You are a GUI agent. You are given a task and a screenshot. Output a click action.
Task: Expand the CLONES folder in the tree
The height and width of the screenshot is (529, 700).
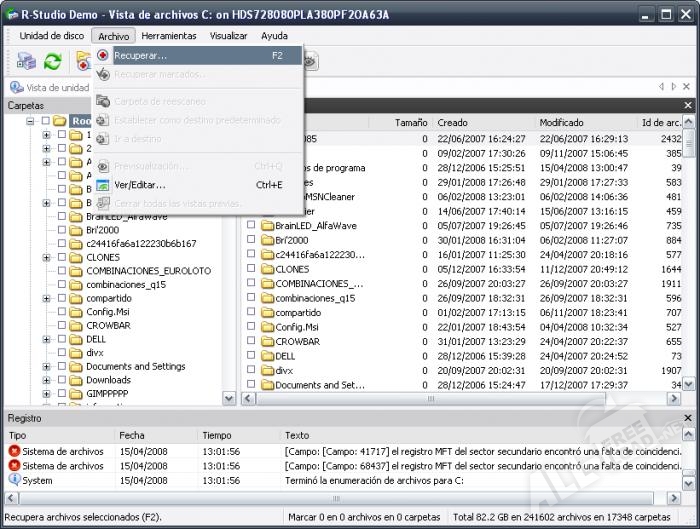46,257
